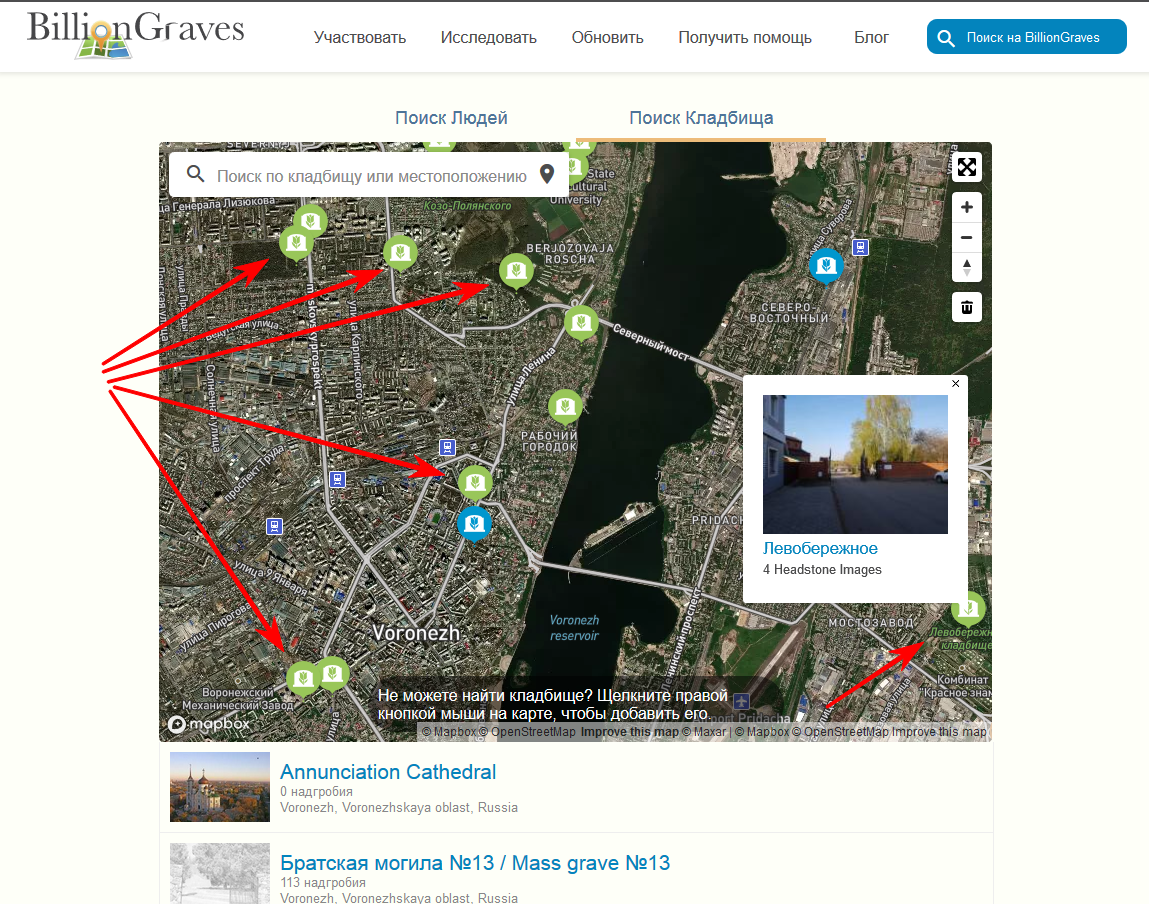Select the green marker near Левобережное кладбище label
Image resolution: width=1149 pixels, height=904 pixels.
(x=968, y=609)
